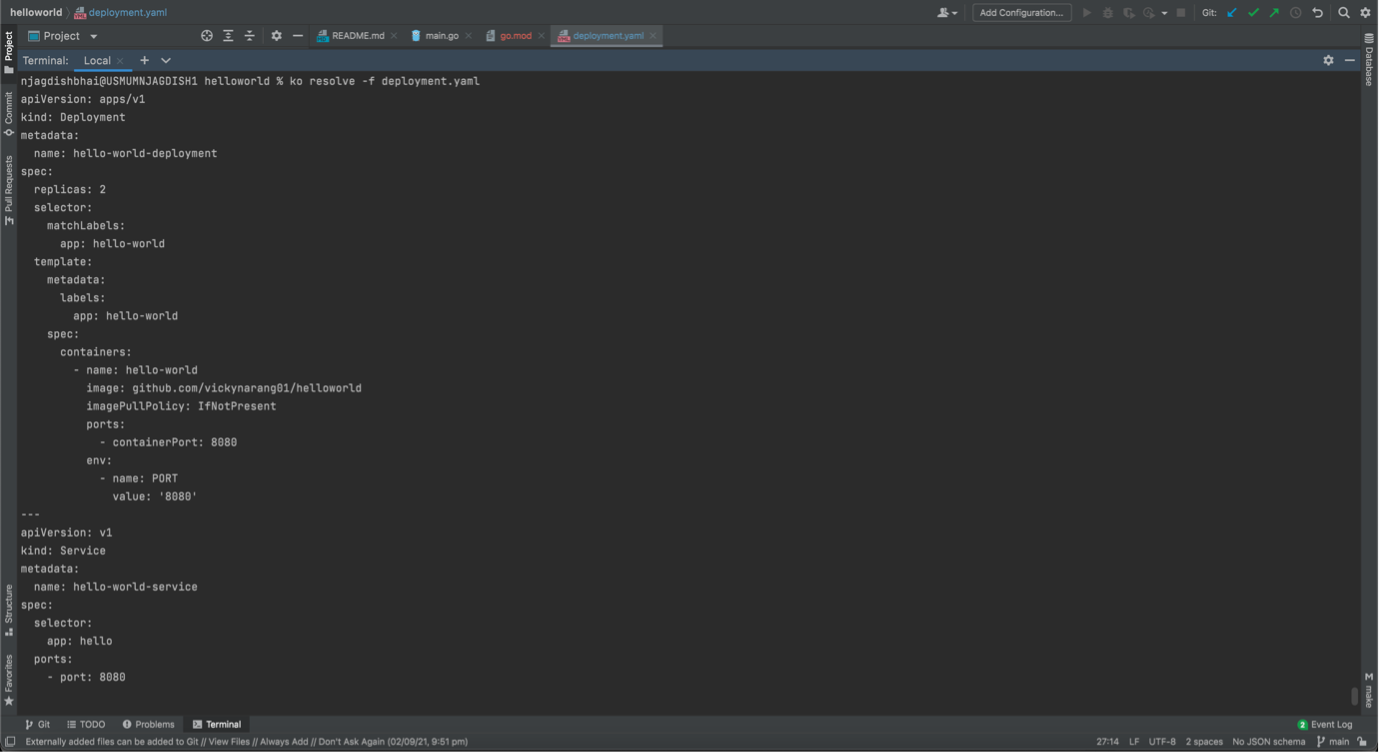Viewport: 1381px width, 754px height.
Task: Close the go.mod tab
Action: pyautogui.click(x=542, y=36)
